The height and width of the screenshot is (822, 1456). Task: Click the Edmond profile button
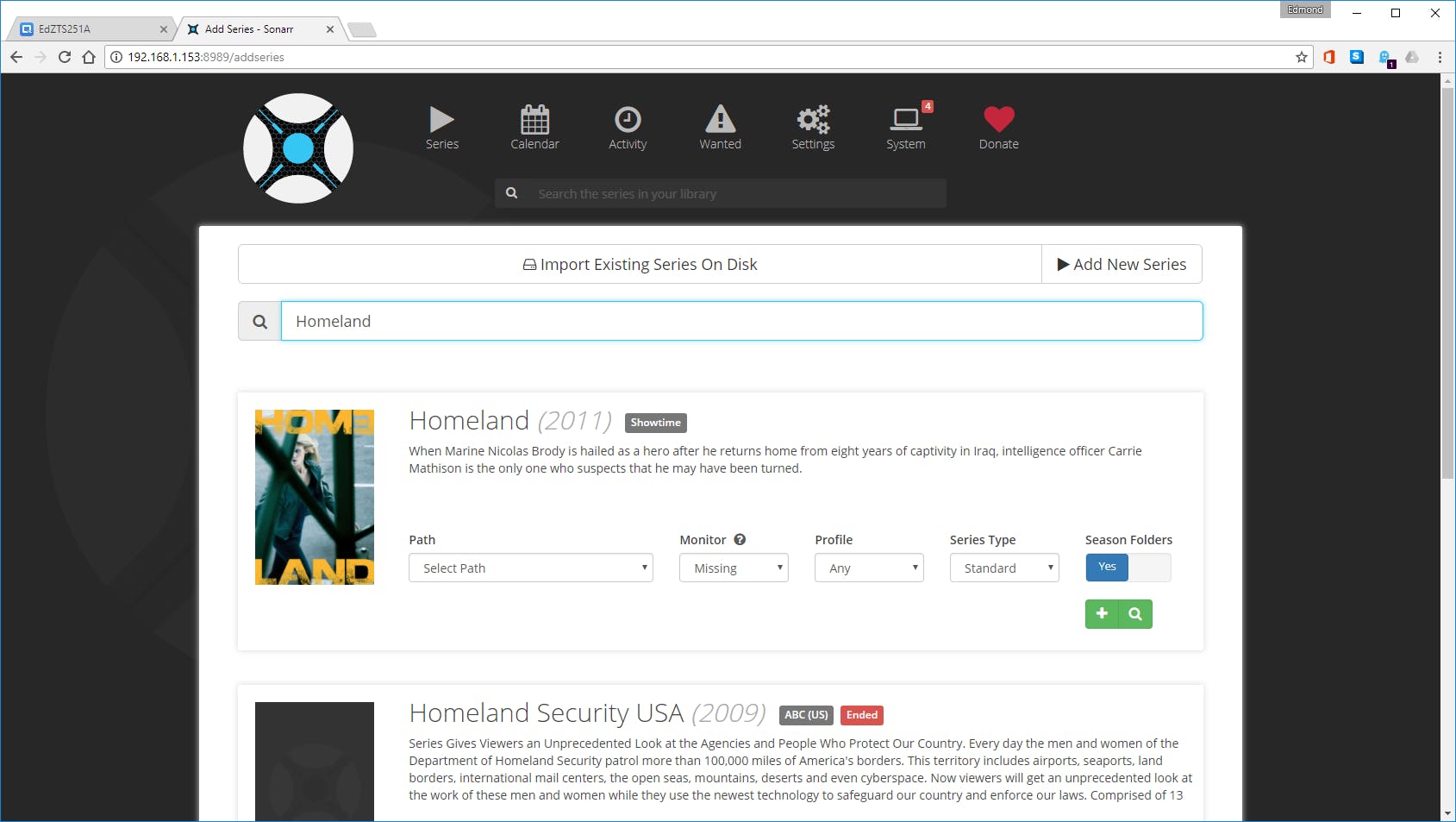point(1305,9)
